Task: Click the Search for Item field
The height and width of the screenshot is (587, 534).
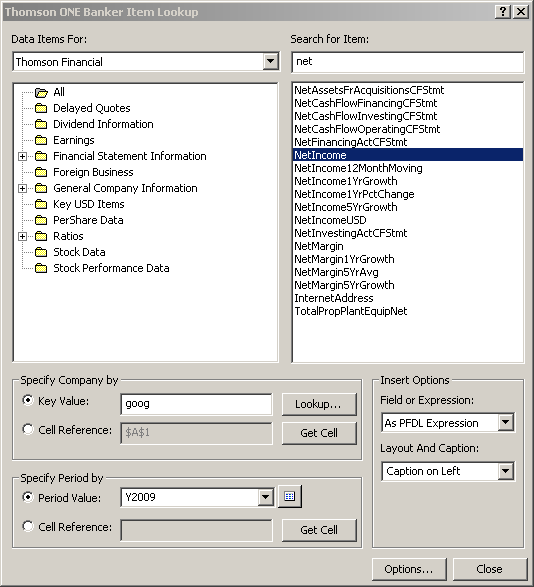Action: click(407, 62)
